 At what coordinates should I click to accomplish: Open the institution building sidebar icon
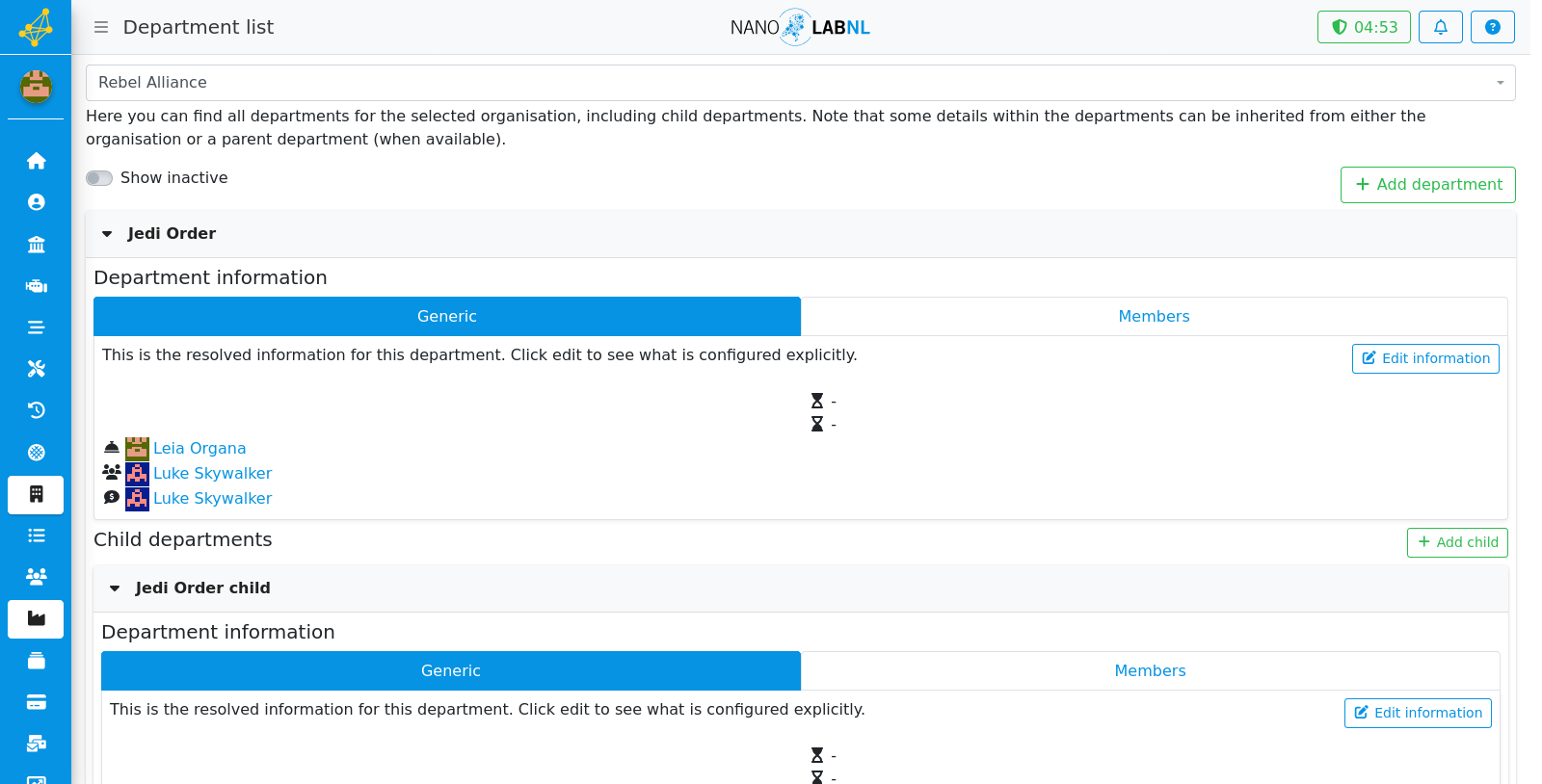[36, 245]
